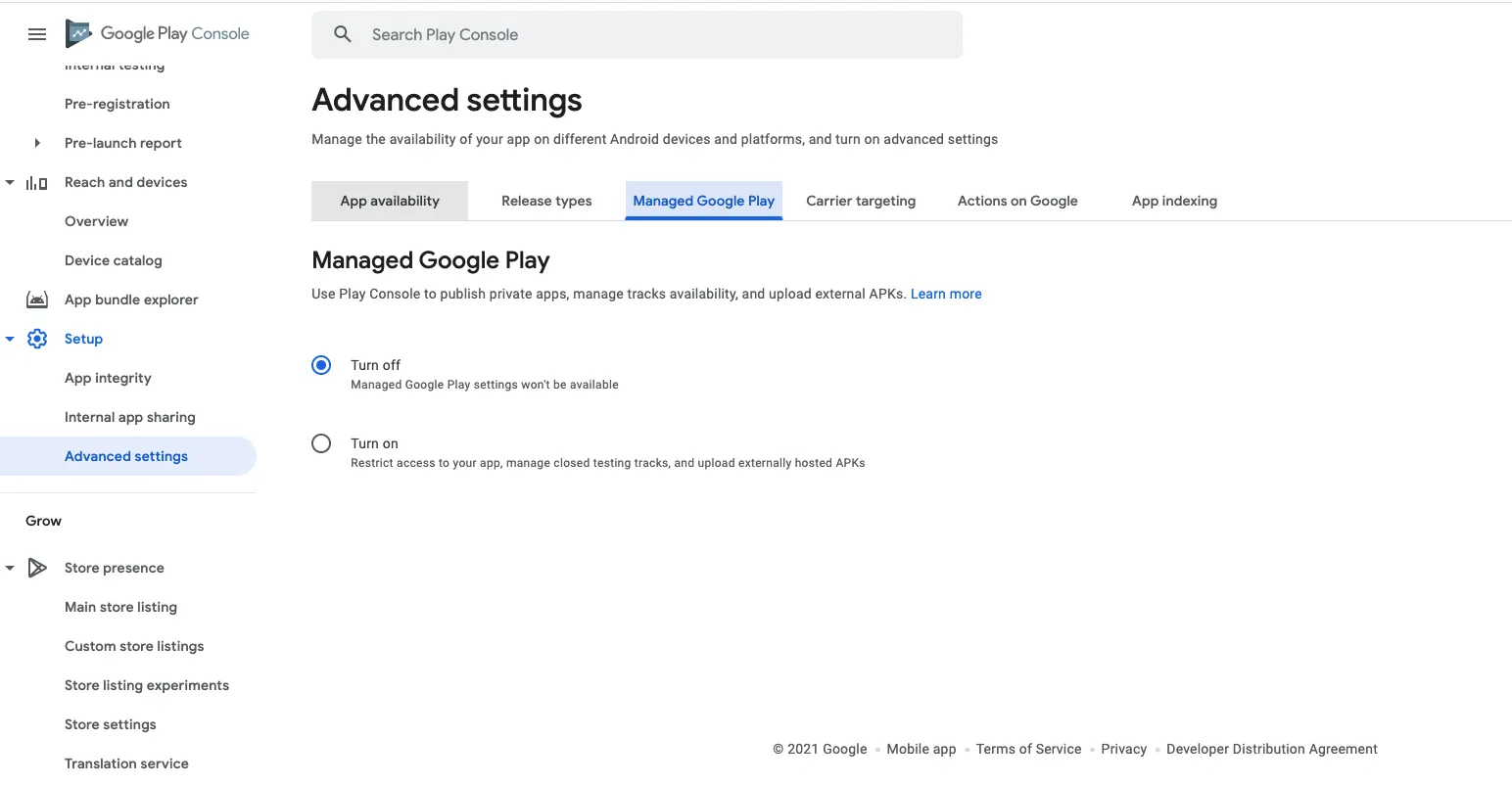Click the Setup gear icon
This screenshot has width=1512, height=785.
(37, 339)
